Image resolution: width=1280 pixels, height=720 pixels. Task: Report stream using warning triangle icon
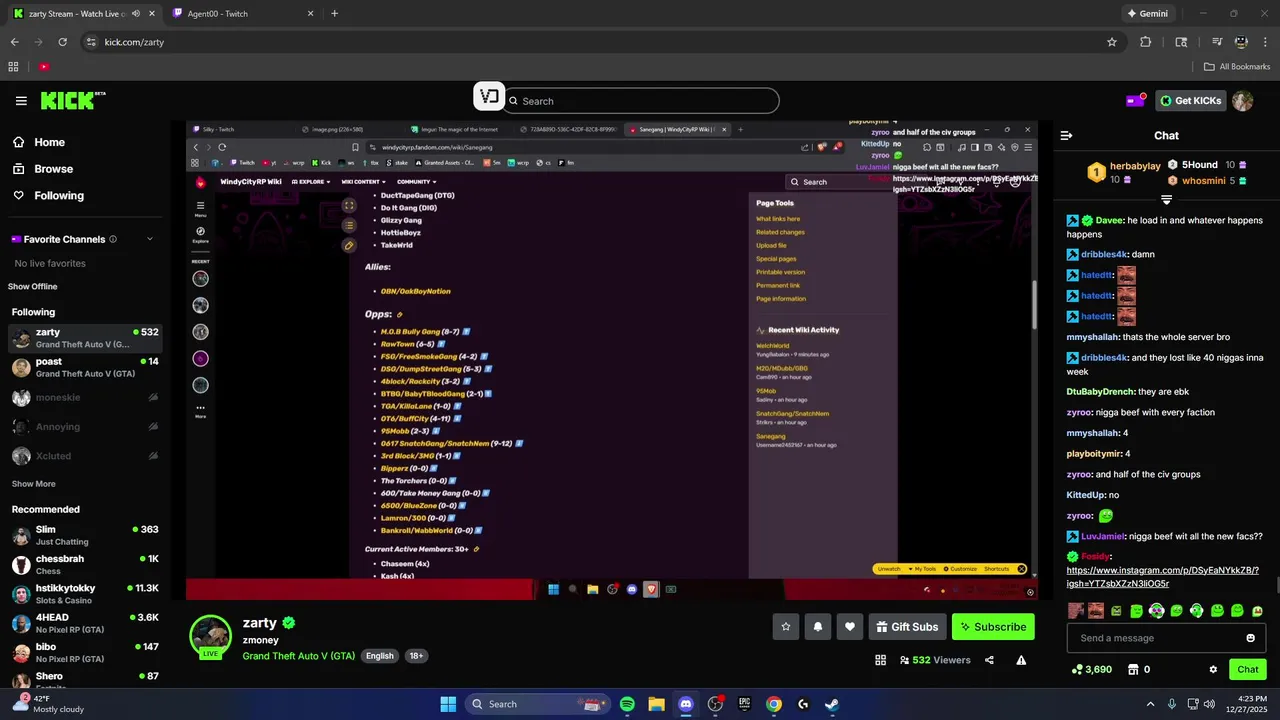[1021, 660]
